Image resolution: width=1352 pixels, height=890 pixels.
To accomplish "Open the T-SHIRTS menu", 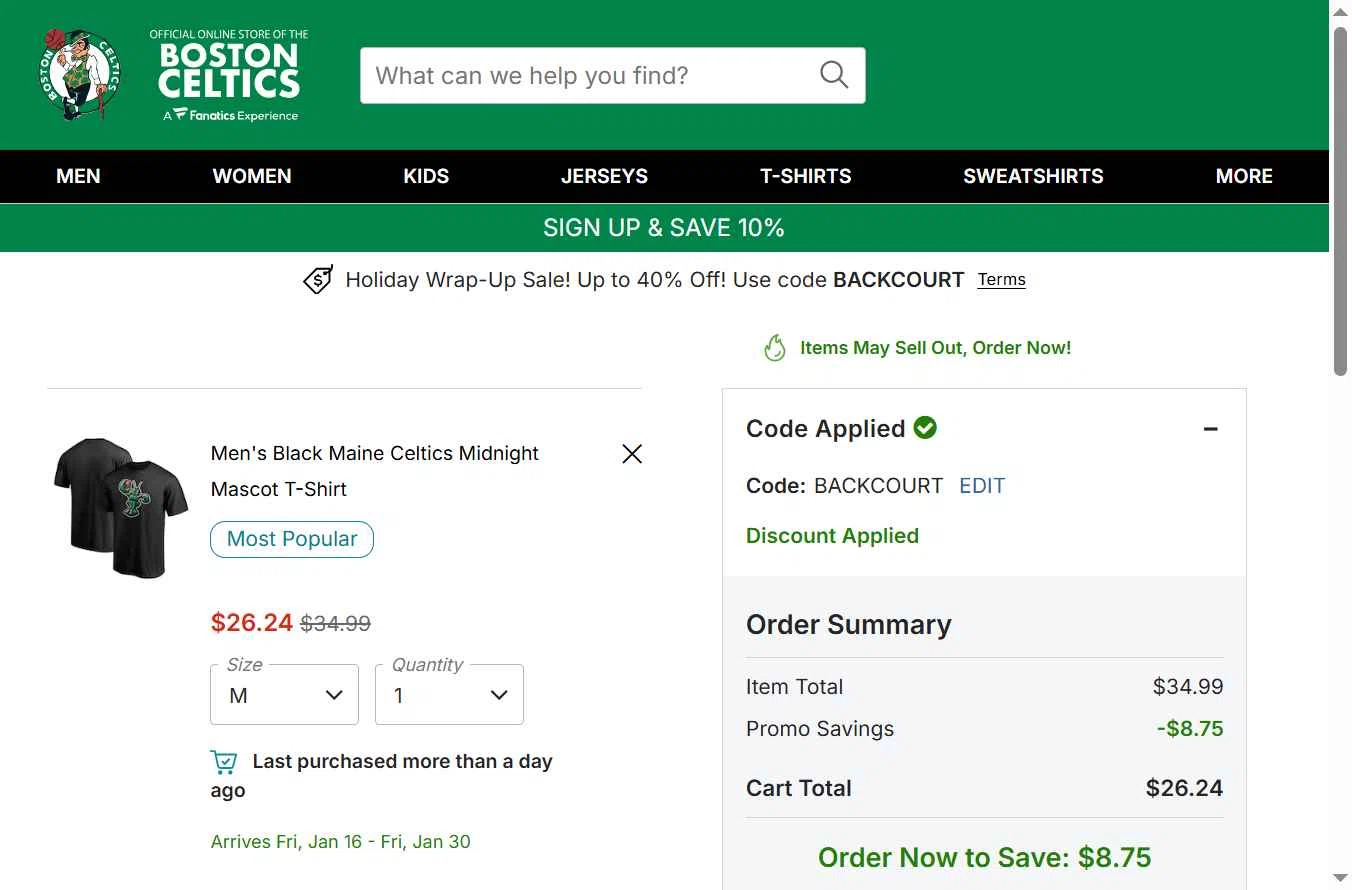I will click(x=806, y=176).
